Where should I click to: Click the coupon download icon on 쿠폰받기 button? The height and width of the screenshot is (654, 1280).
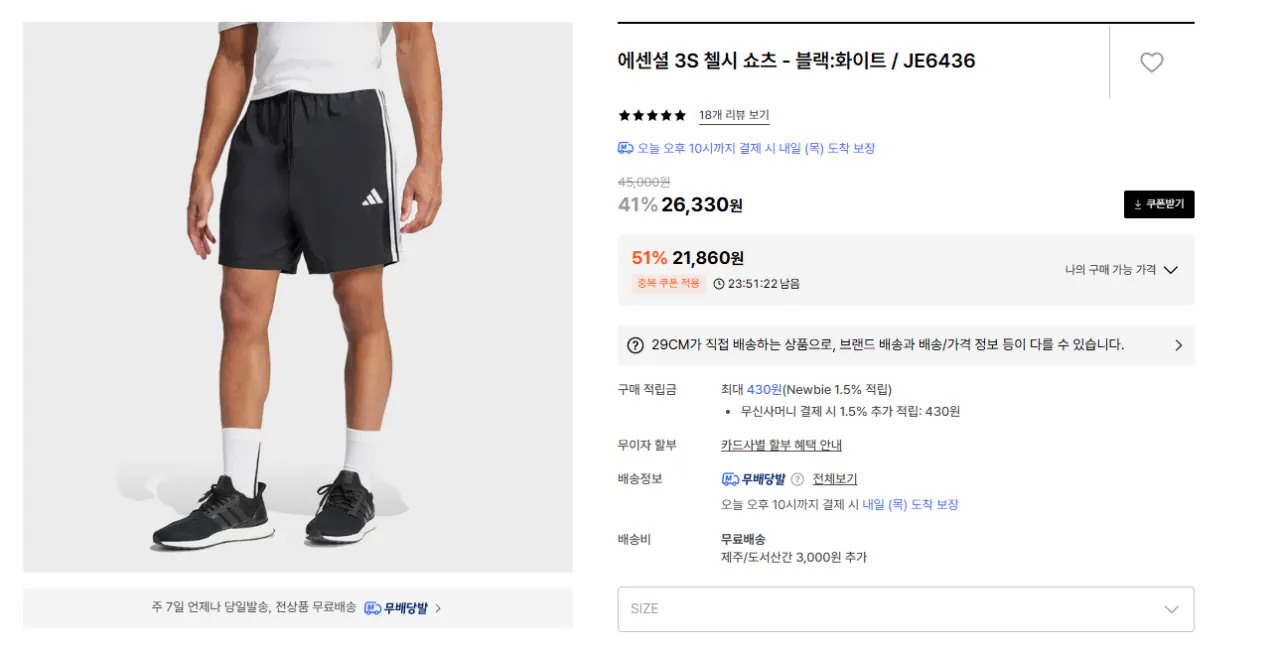coord(1138,204)
